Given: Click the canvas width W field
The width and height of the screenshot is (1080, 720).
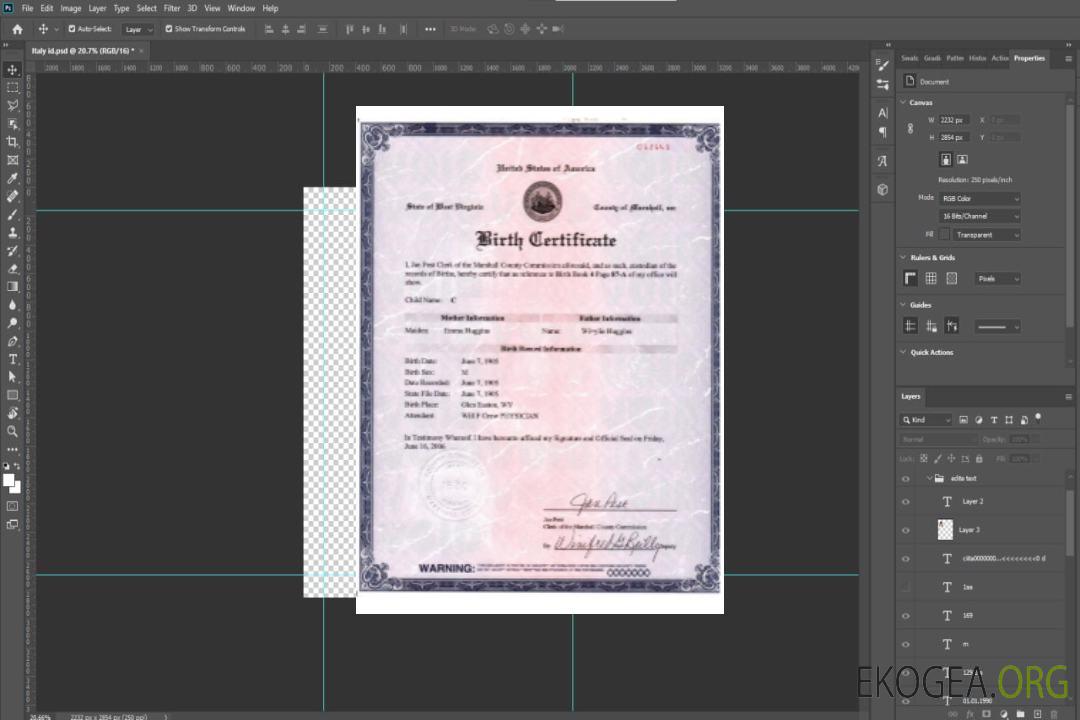Looking at the screenshot, I should coord(954,120).
